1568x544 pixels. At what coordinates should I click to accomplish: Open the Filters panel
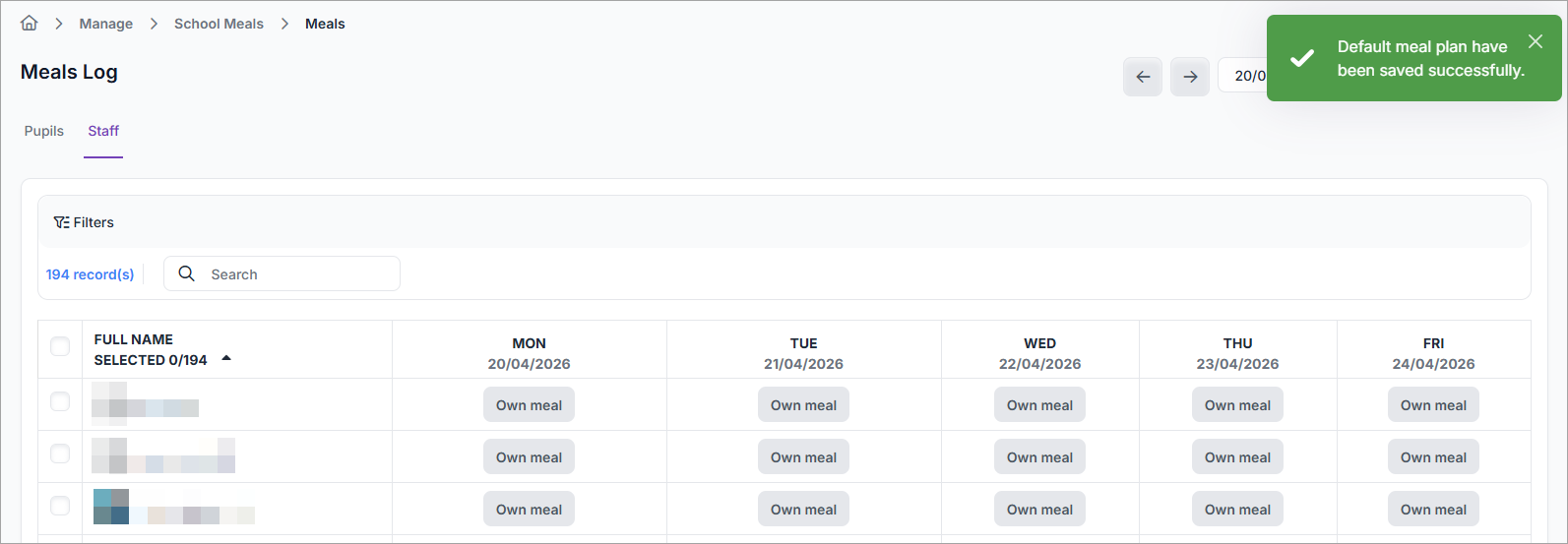[x=84, y=222]
